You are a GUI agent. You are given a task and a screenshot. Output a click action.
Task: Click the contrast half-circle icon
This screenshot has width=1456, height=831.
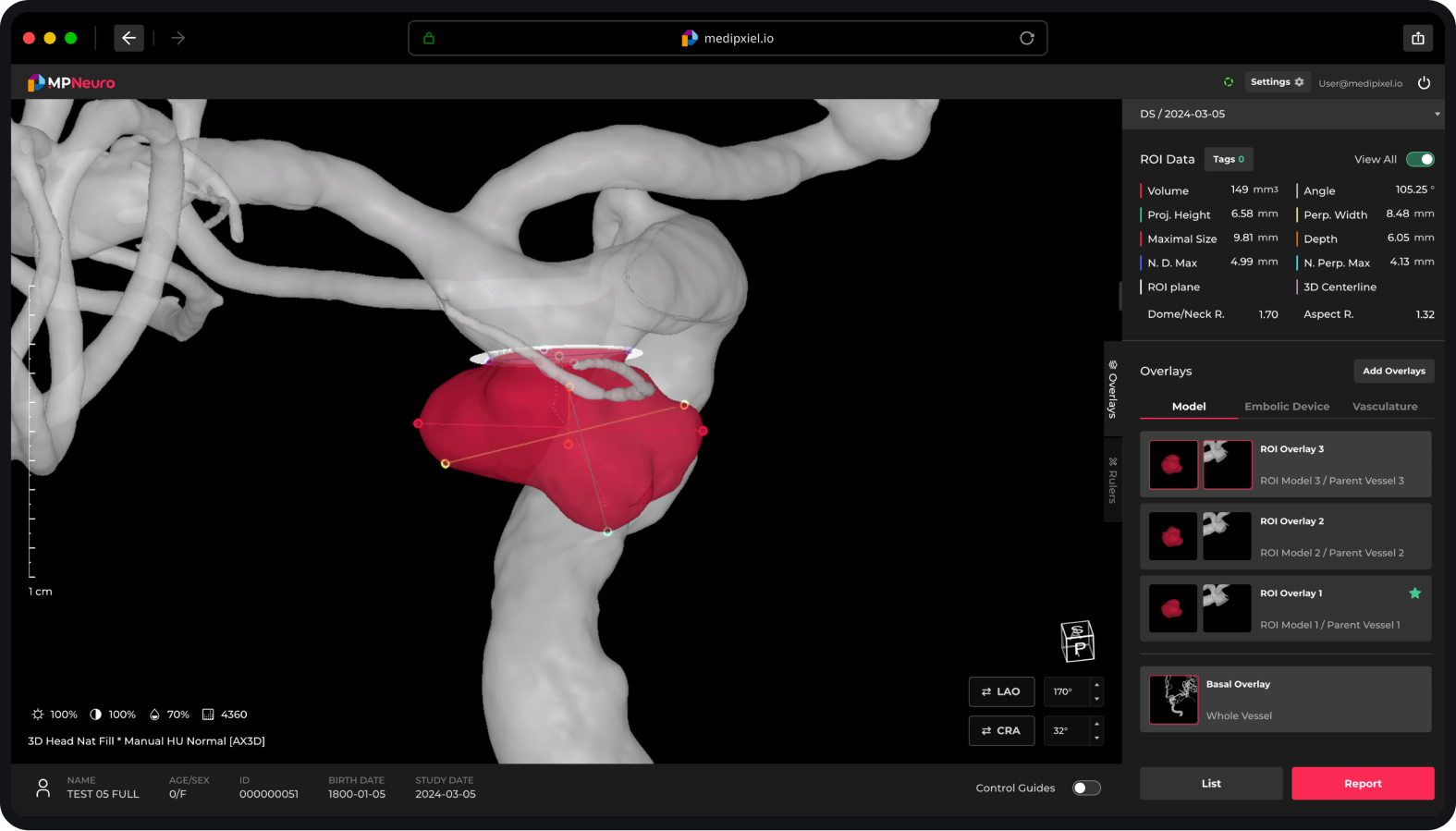pyautogui.click(x=95, y=715)
